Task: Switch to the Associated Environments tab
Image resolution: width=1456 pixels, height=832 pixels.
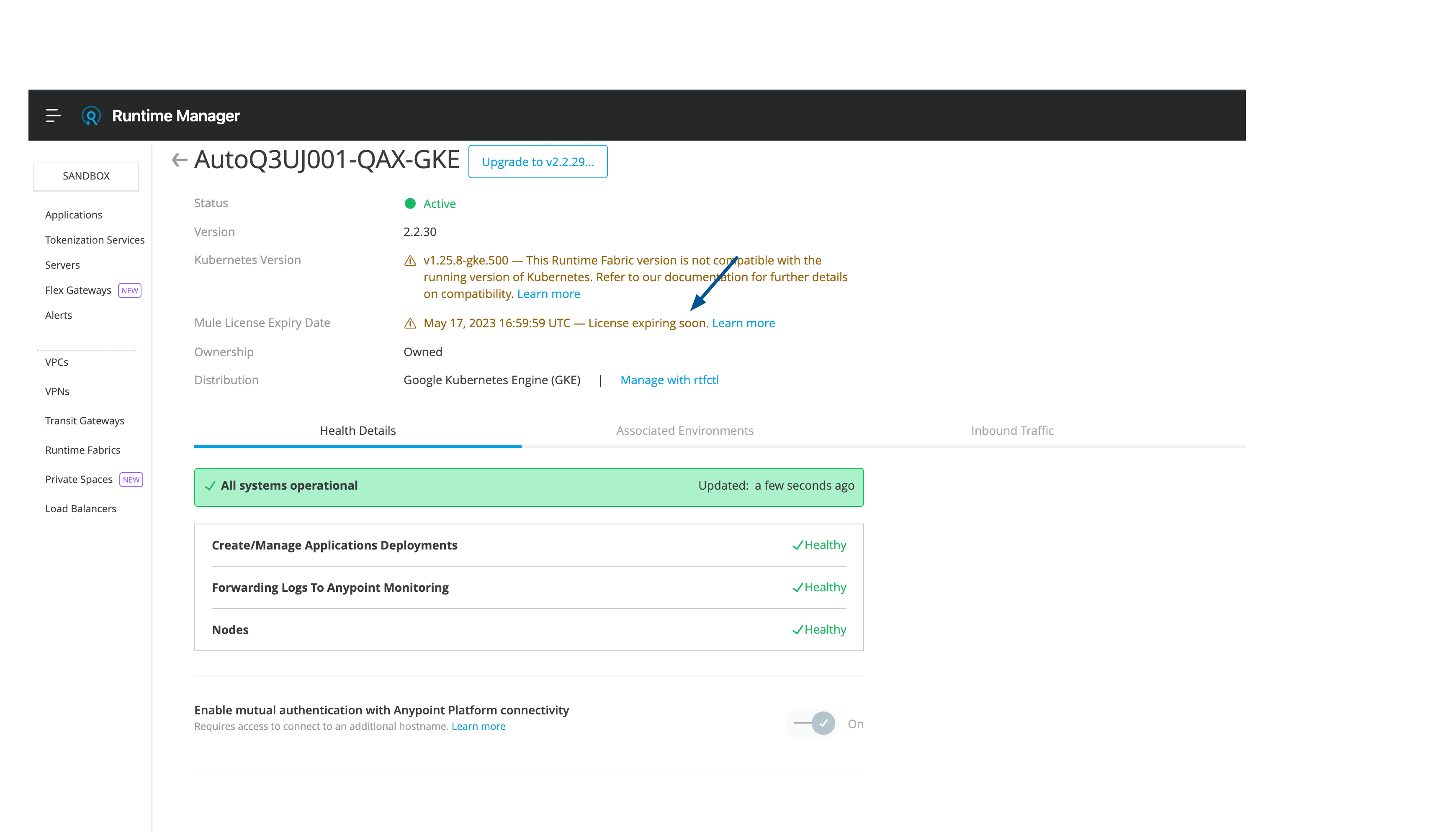Action: pos(685,429)
